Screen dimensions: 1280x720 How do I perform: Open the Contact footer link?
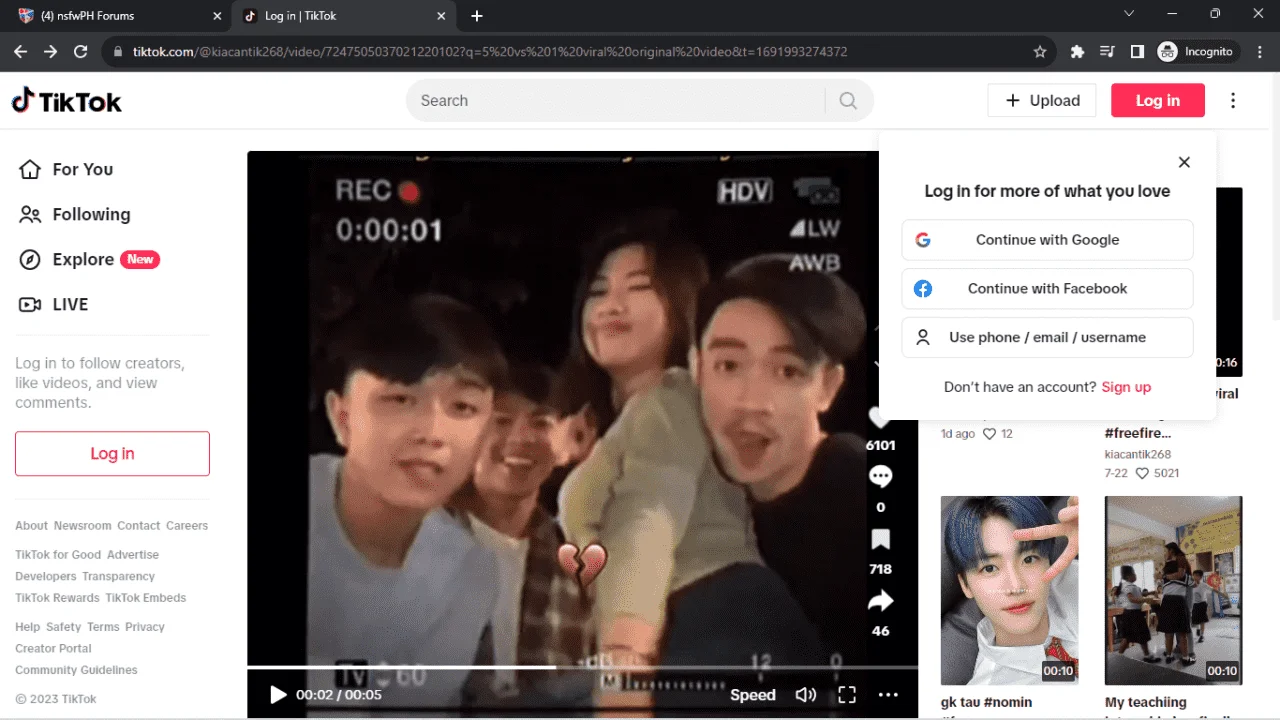(138, 526)
